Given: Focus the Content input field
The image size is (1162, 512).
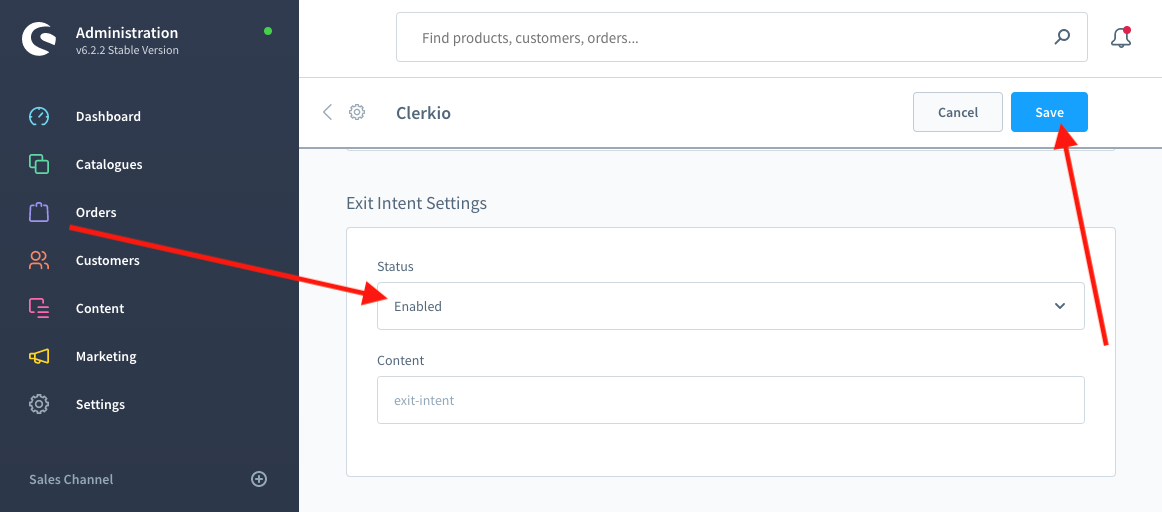Looking at the screenshot, I should pos(730,400).
